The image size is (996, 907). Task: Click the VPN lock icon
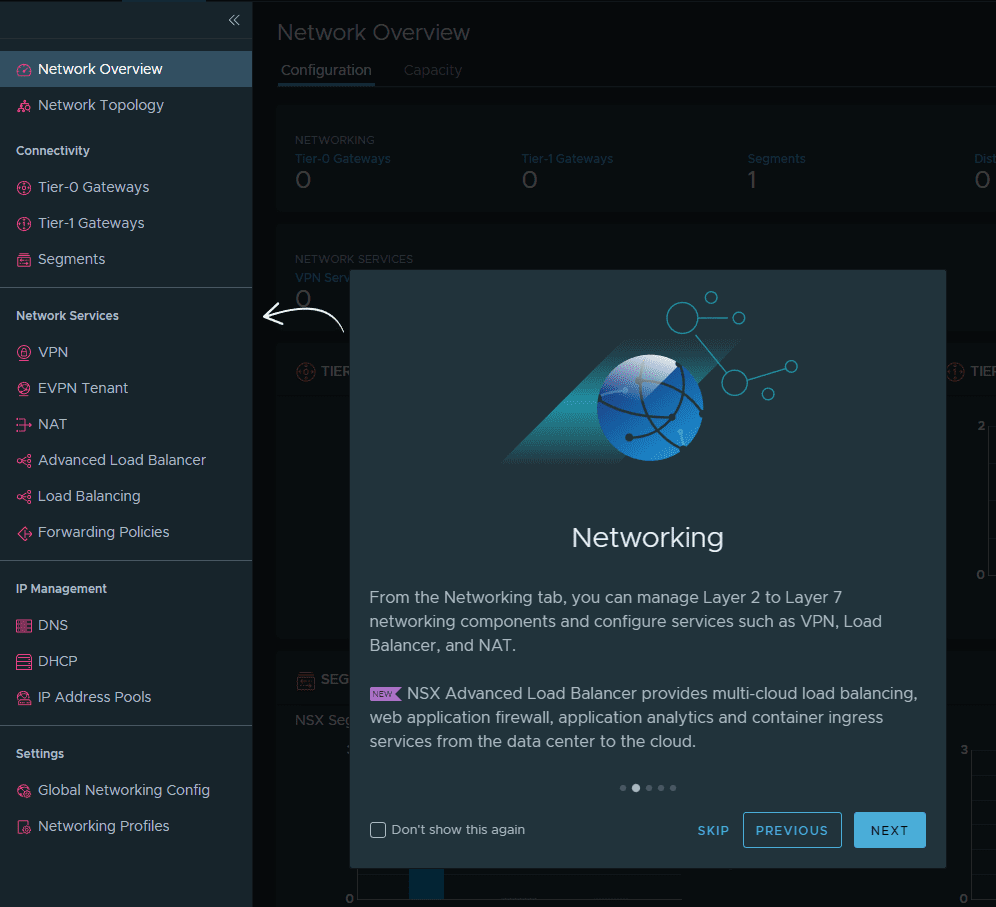tap(24, 353)
